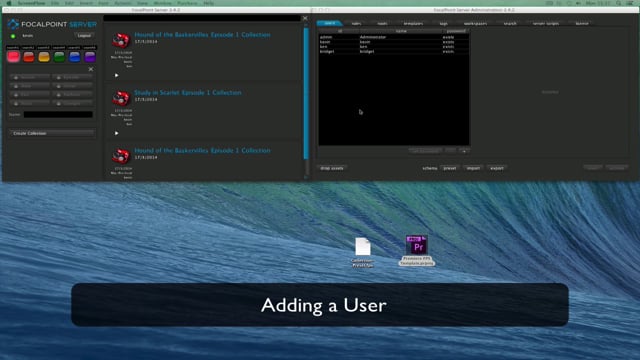Viewport: 640px width, 360px height.
Task: Click the Spotlight search icon in menu bar
Action: [x=619, y=3]
